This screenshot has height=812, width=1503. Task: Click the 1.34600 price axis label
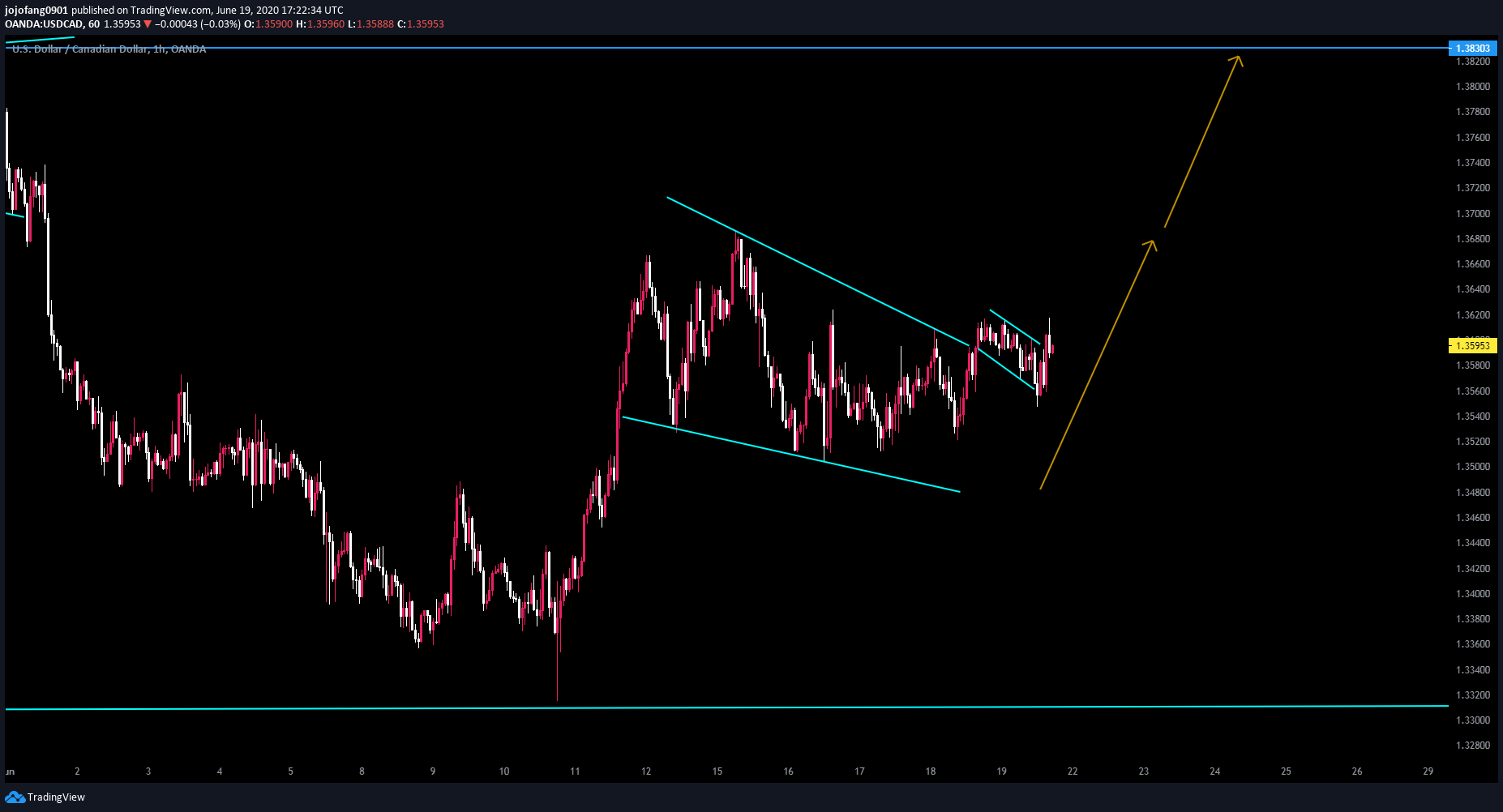tap(1473, 518)
